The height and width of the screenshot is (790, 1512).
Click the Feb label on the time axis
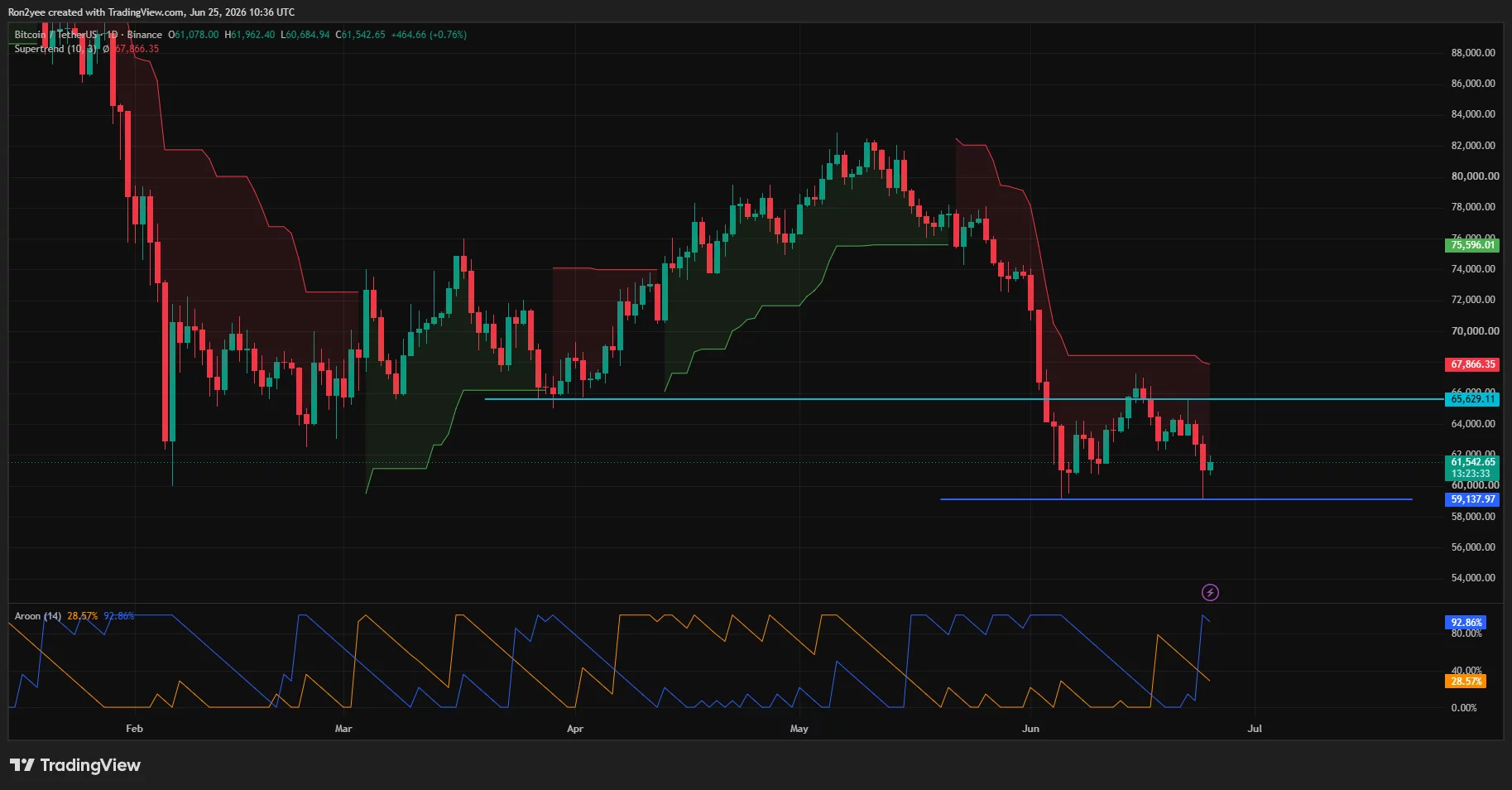[134, 729]
